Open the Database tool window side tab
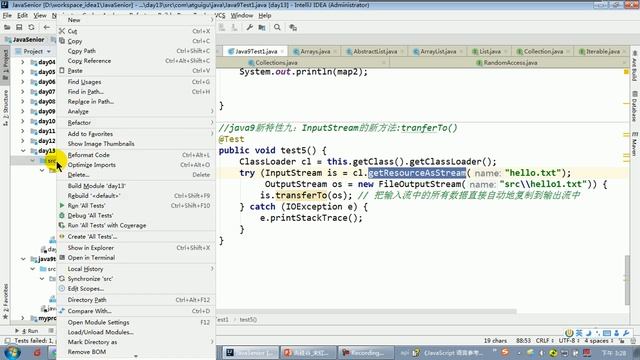Viewport: 640px width, 360px height. tap(635, 106)
